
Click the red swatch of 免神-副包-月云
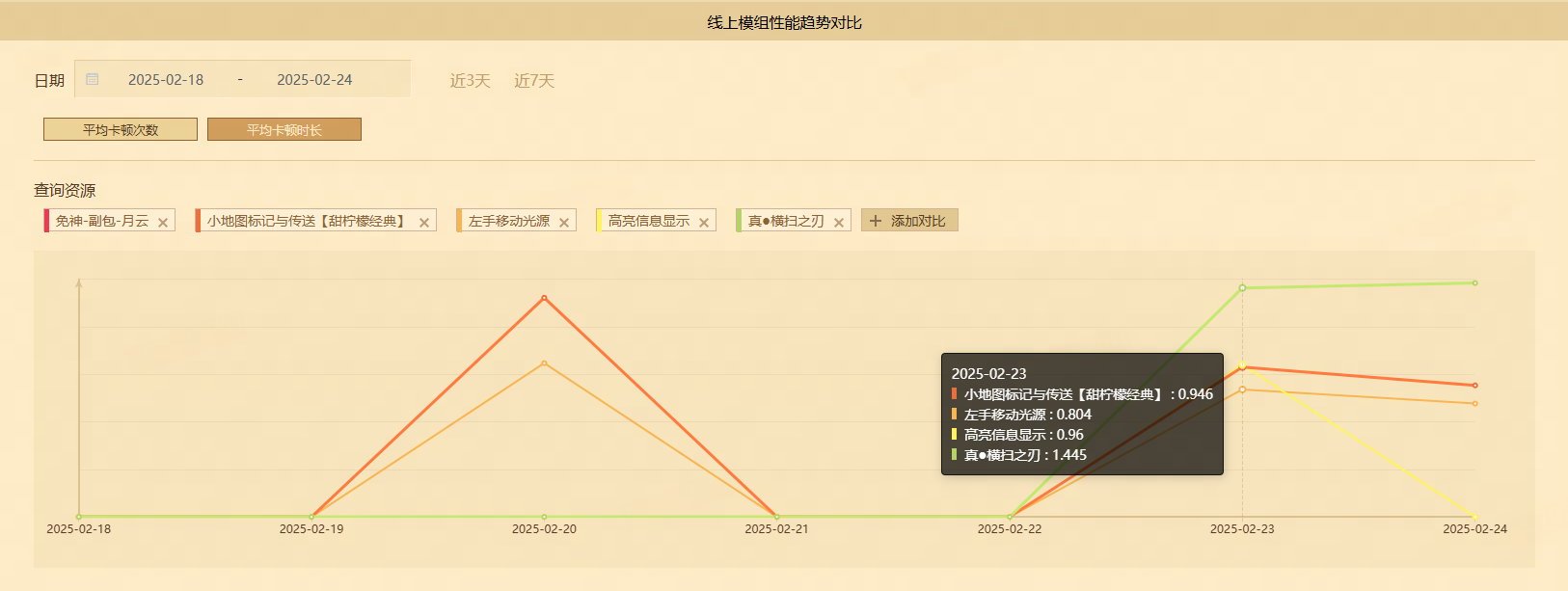[46, 220]
